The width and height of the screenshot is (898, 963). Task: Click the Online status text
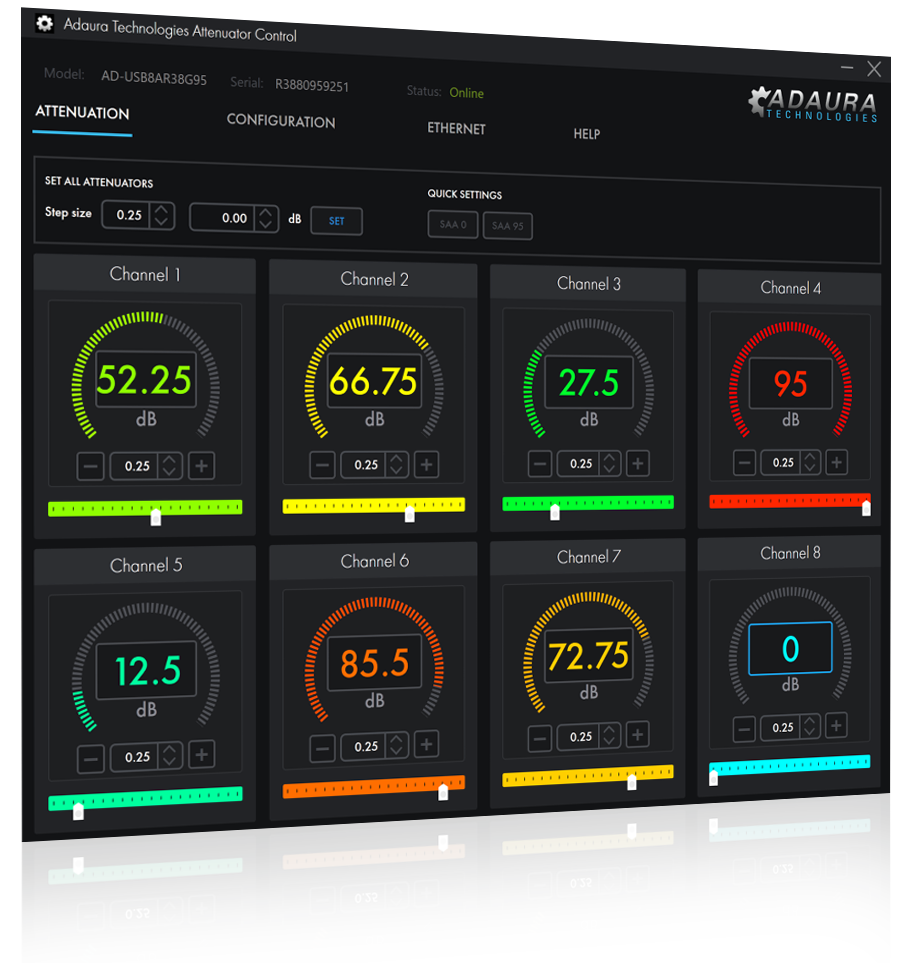click(467, 93)
